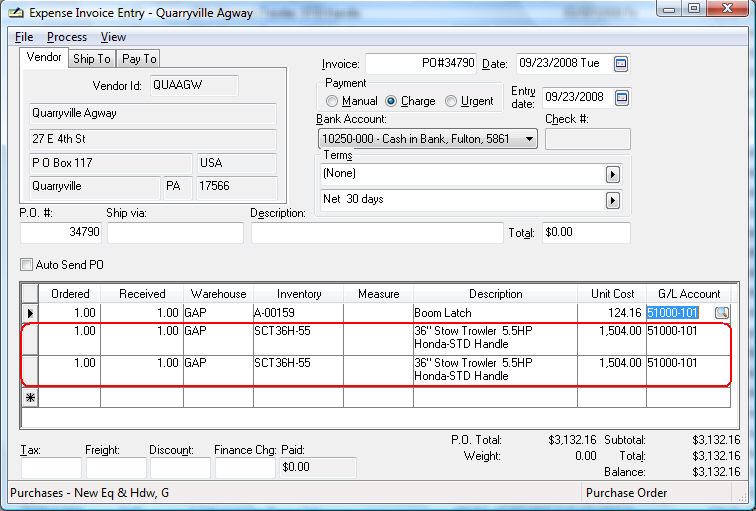Click into the Freight input field
756x511 pixels.
[x=115, y=468]
